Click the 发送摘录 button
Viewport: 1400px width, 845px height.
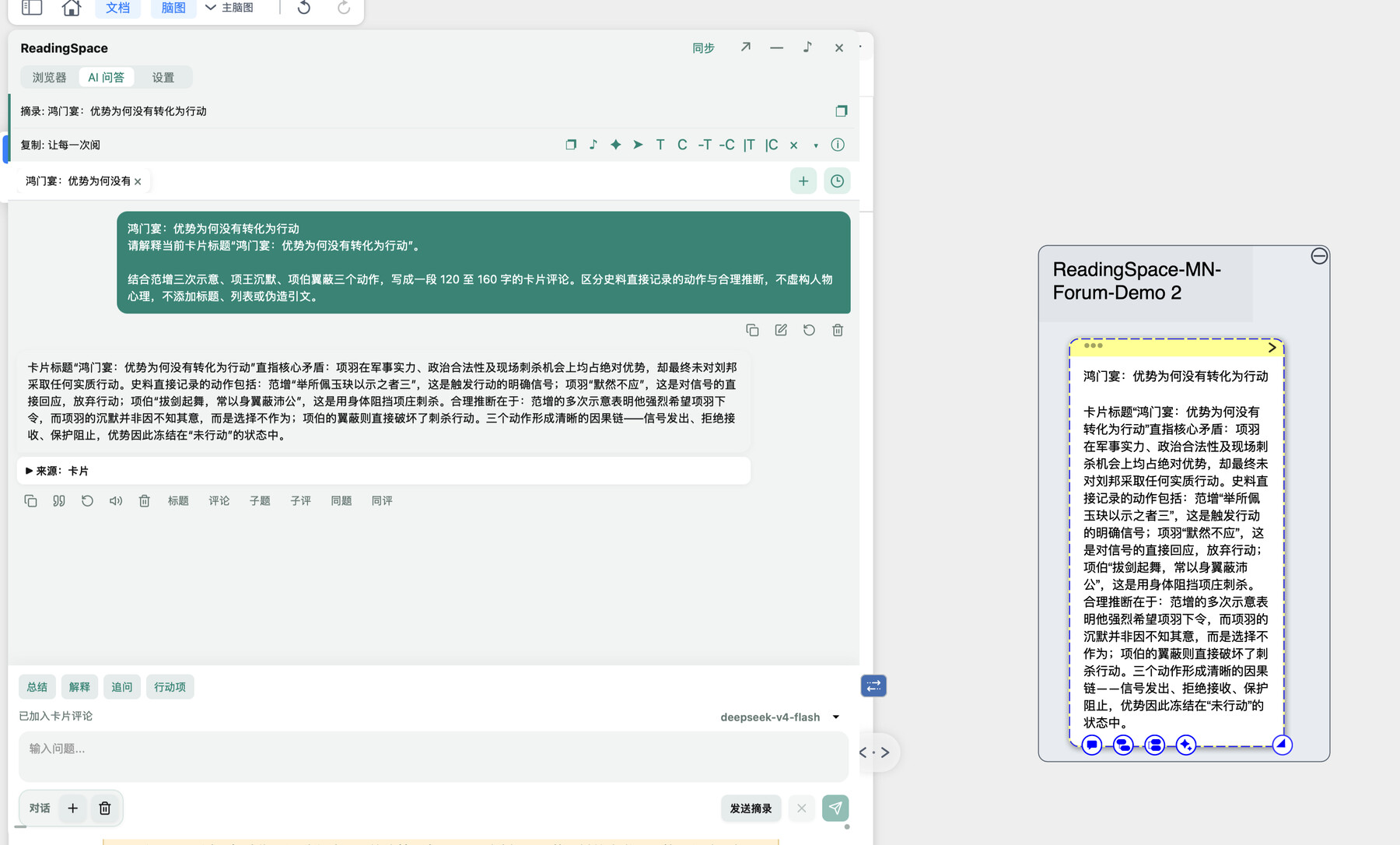point(751,808)
